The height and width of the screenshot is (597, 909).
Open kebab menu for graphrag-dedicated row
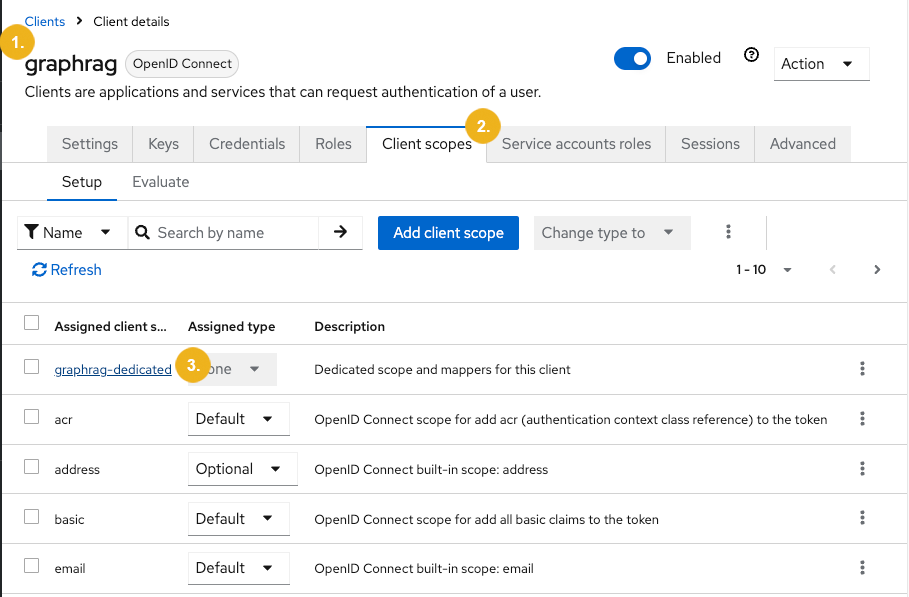862,369
